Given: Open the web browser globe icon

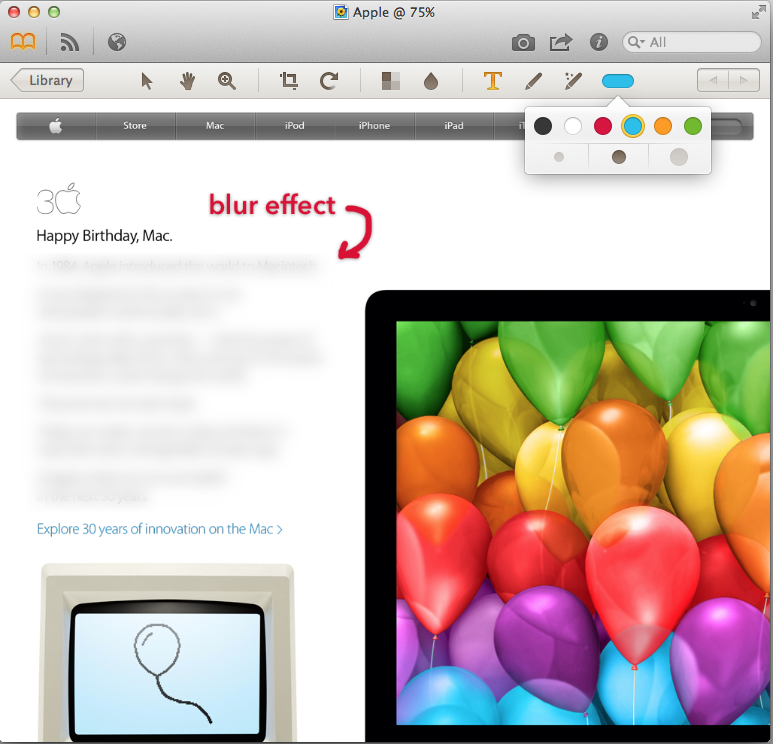Looking at the screenshot, I should pyautogui.click(x=117, y=42).
